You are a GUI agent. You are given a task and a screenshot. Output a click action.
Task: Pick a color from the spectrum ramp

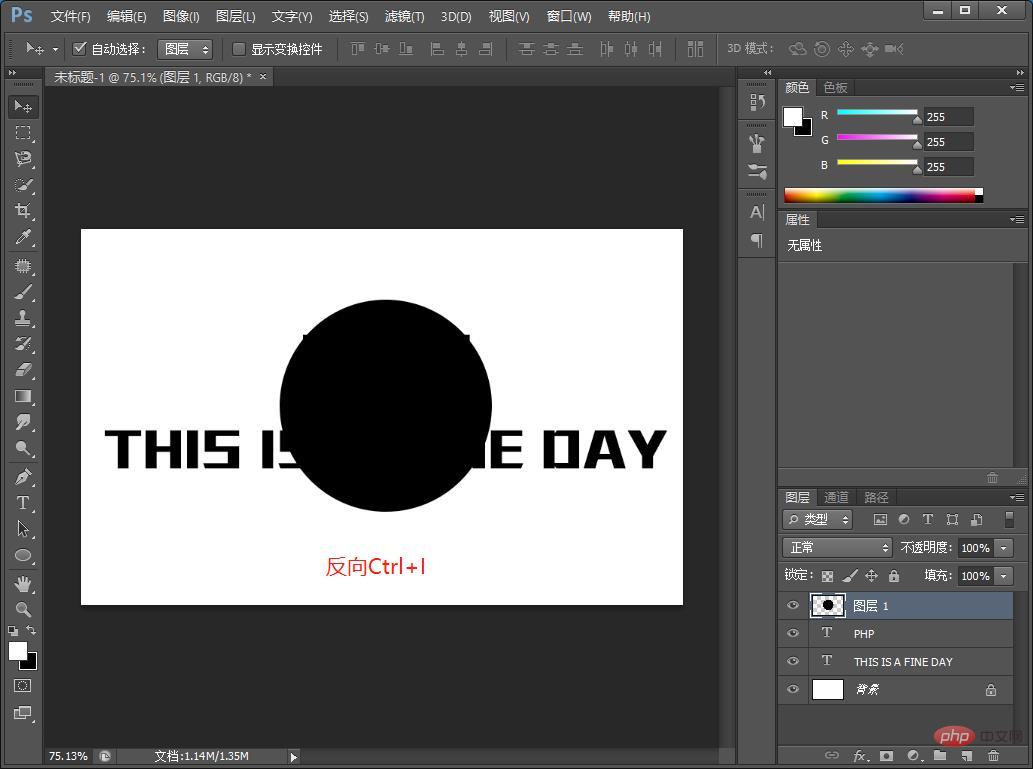(883, 196)
